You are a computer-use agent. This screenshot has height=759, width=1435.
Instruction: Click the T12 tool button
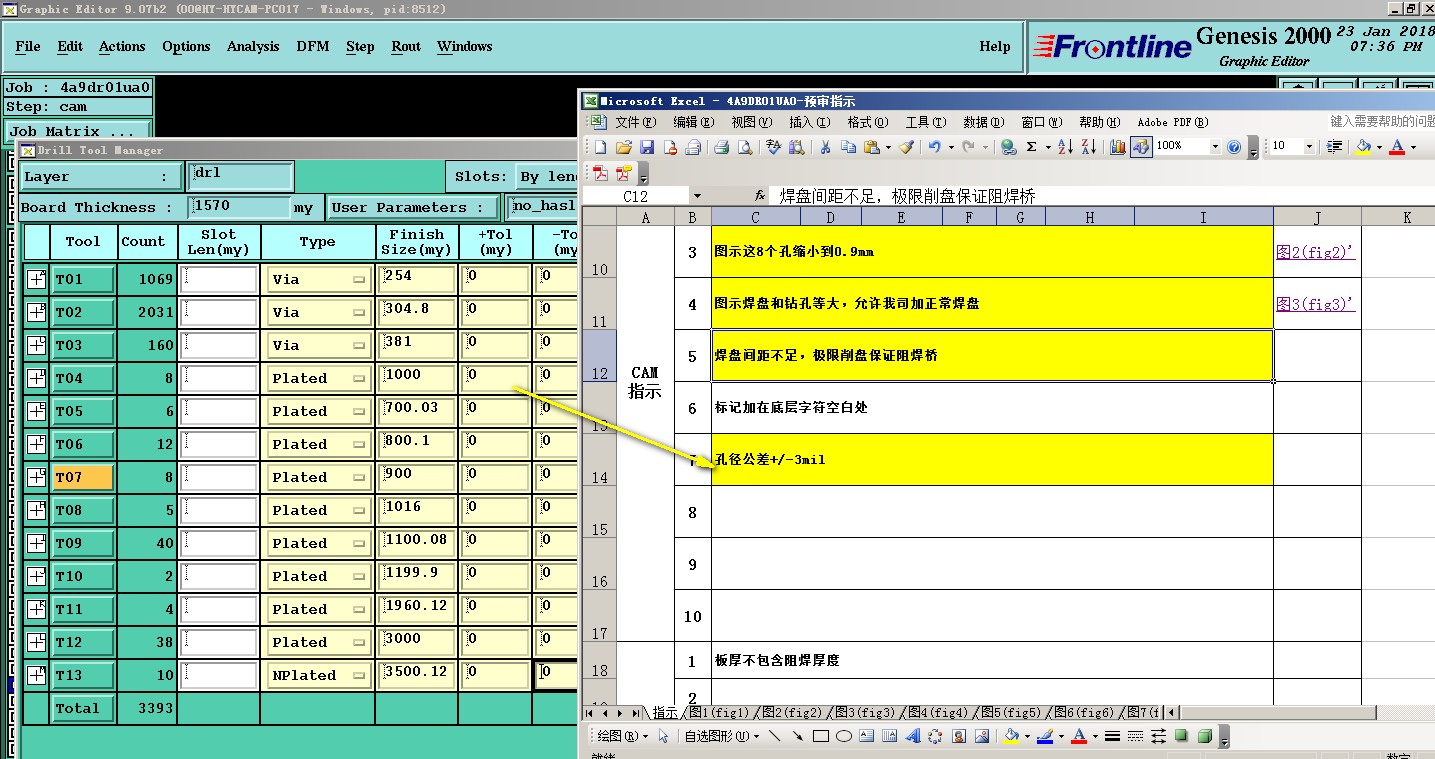[x=82, y=642]
